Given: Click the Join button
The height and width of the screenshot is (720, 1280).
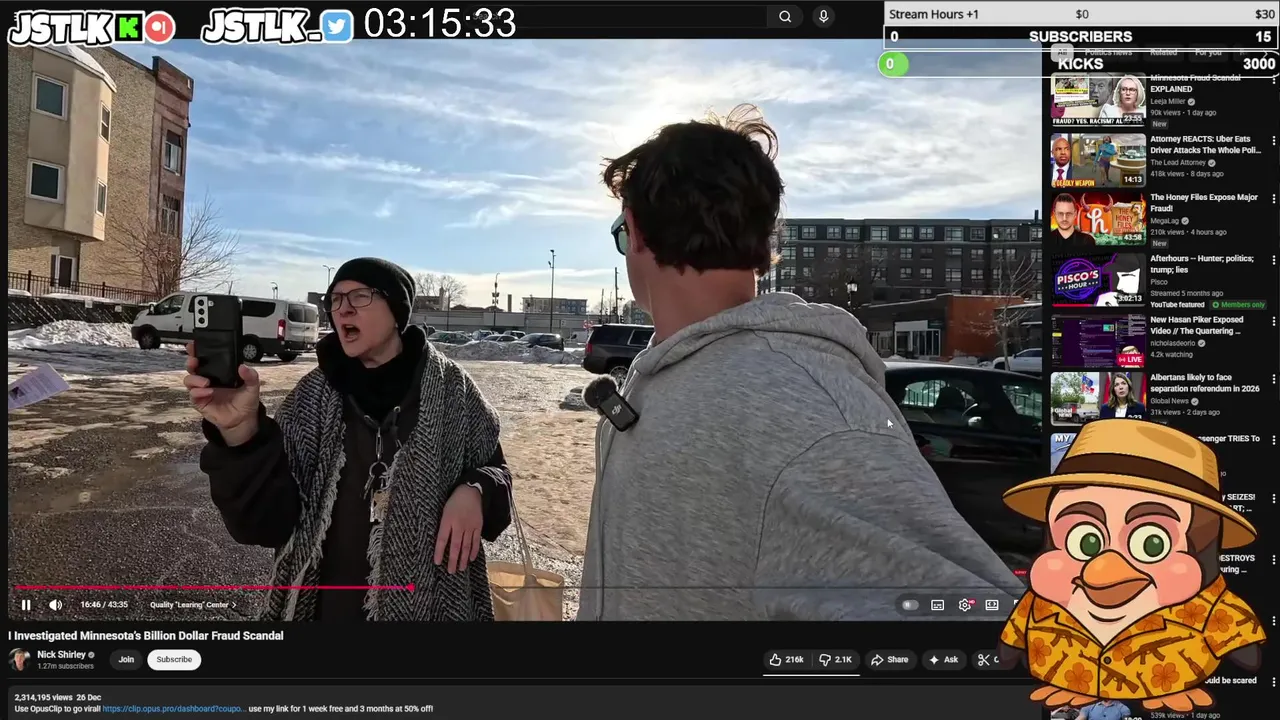Looking at the screenshot, I should pyautogui.click(x=126, y=660).
